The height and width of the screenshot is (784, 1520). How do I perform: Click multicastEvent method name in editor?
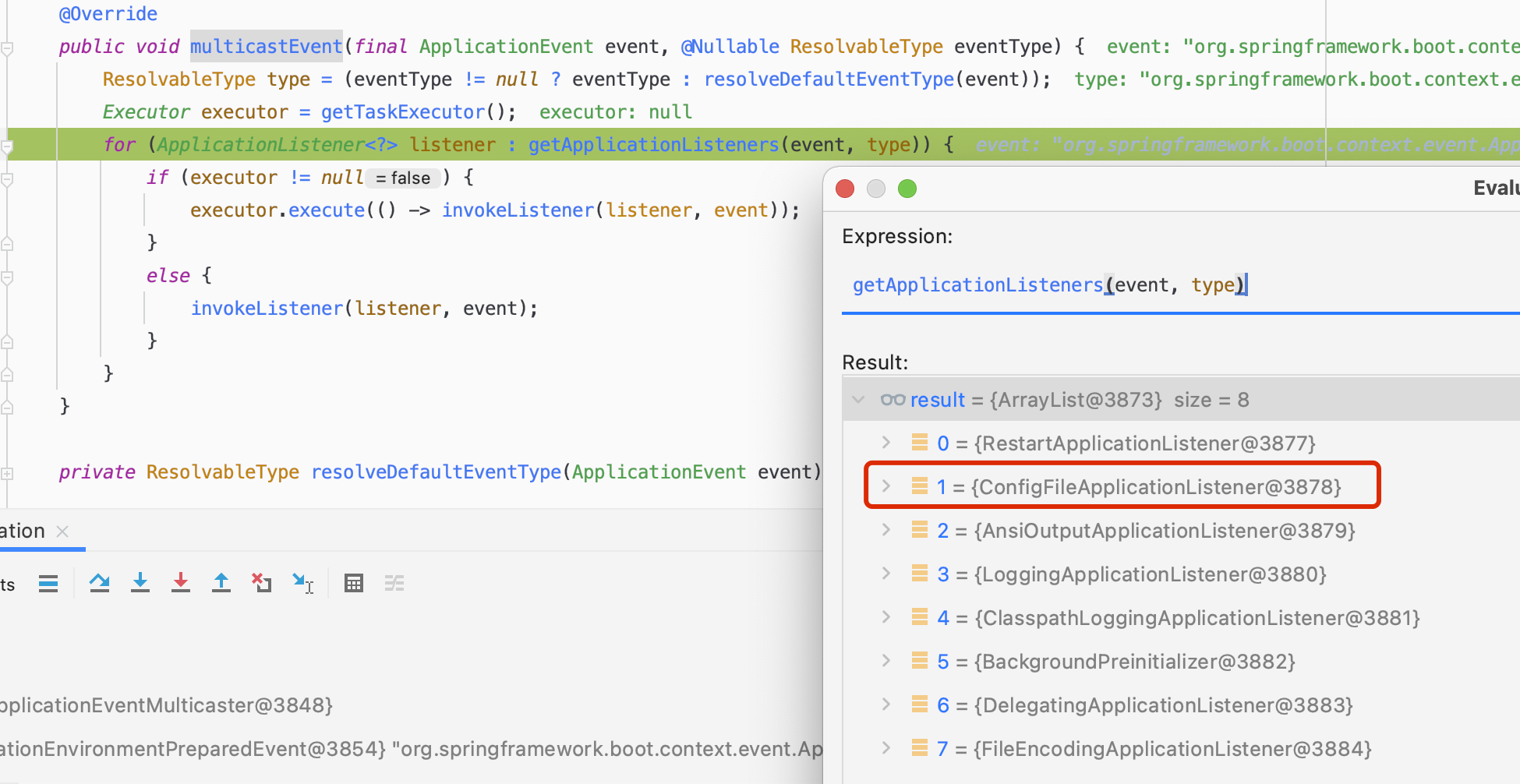(x=267, y=47)
